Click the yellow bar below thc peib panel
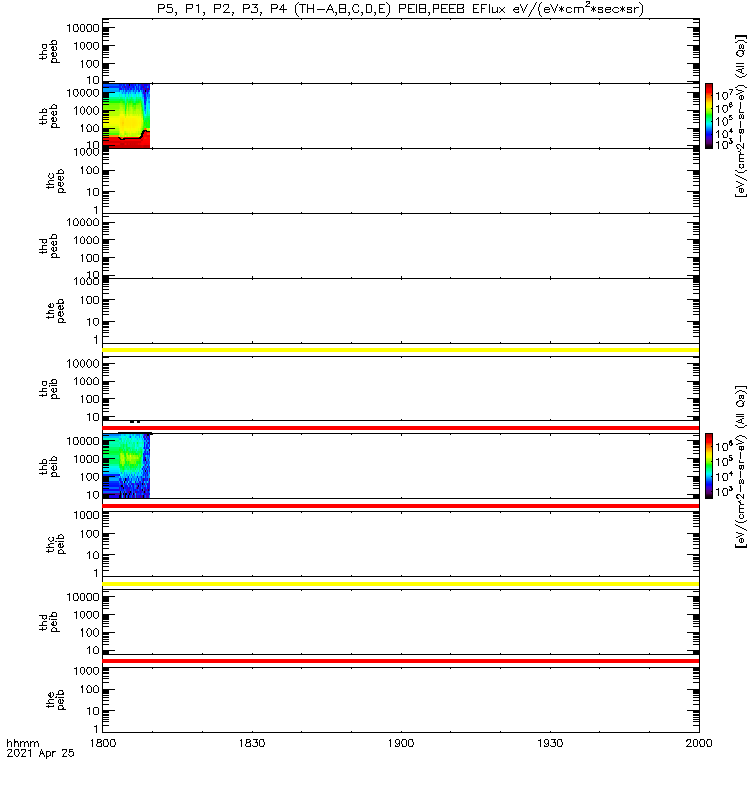 [401, 584]
